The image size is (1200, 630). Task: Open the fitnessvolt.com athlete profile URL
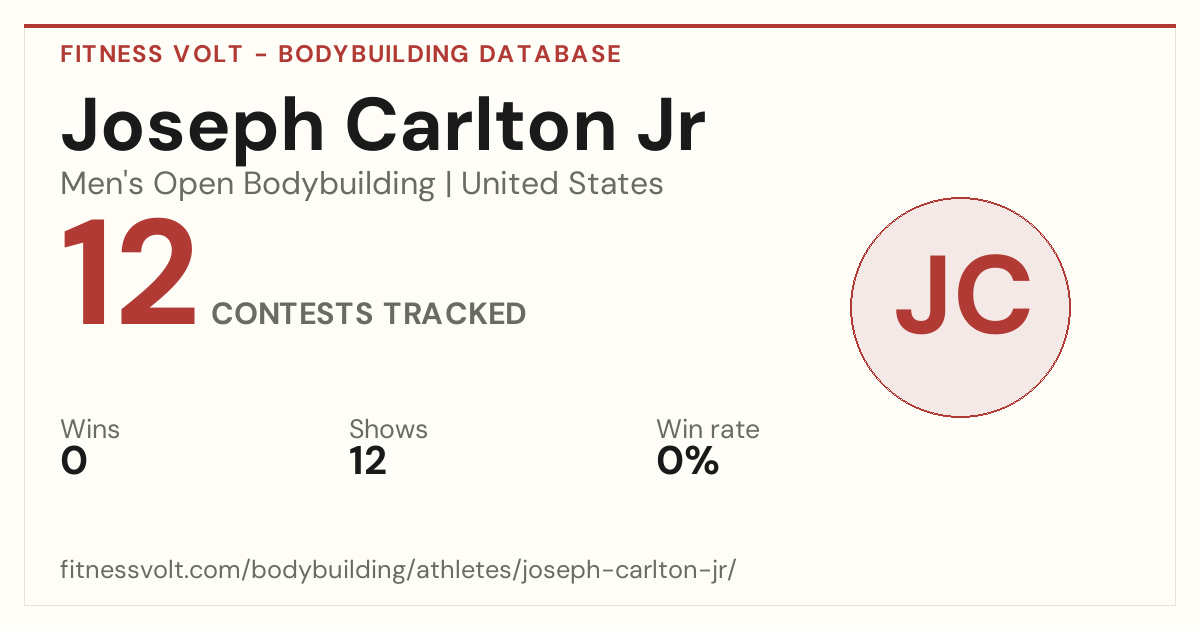399,571
